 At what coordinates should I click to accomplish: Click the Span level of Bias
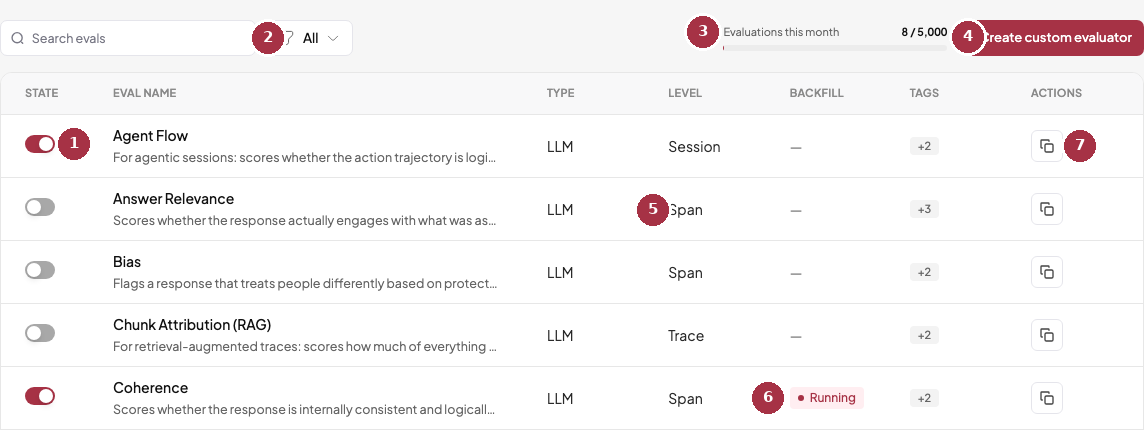click(x=685, y=273)
